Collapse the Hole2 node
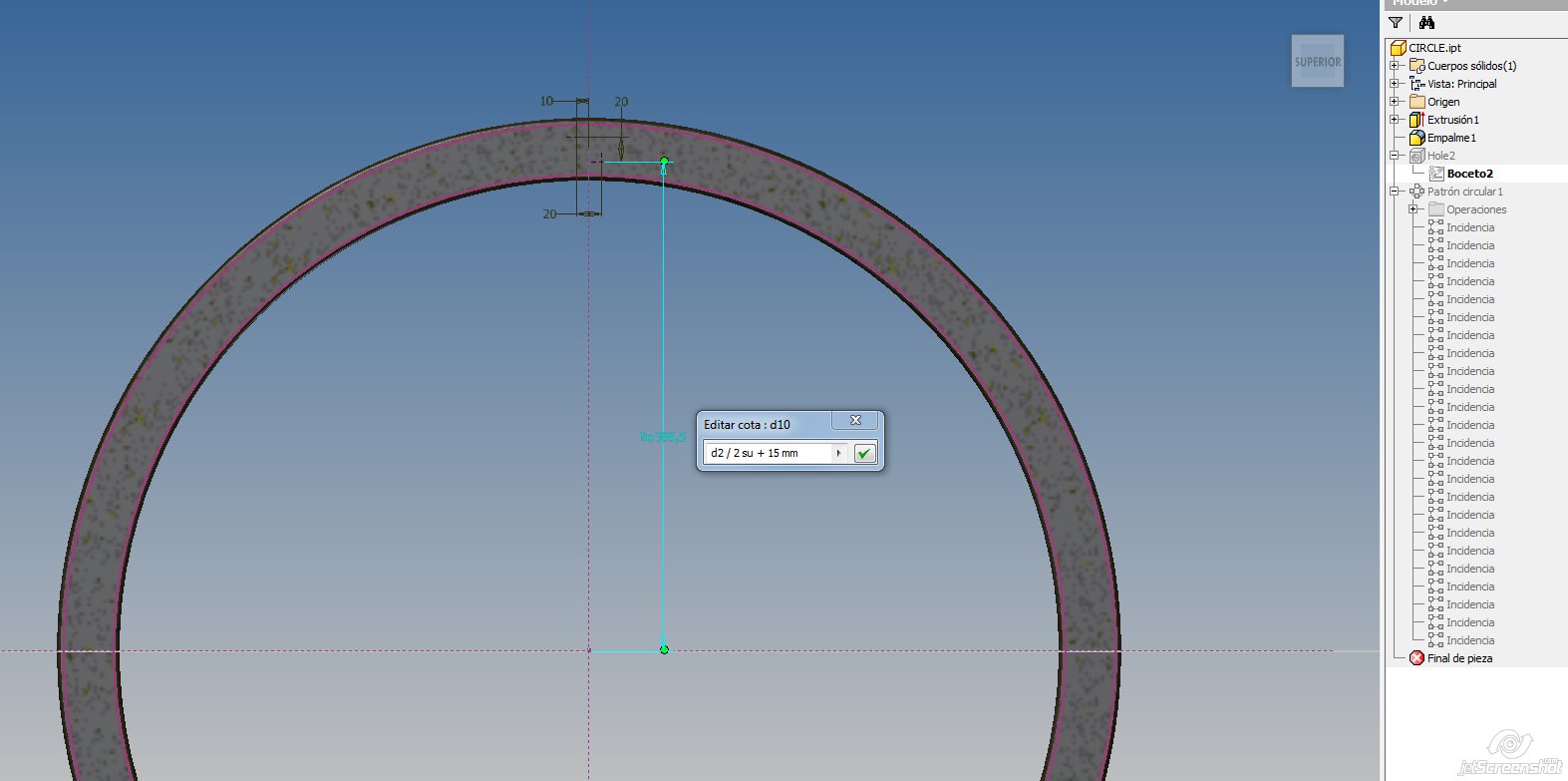Viewport: 1568px width, 781px height. [1396, 156]
